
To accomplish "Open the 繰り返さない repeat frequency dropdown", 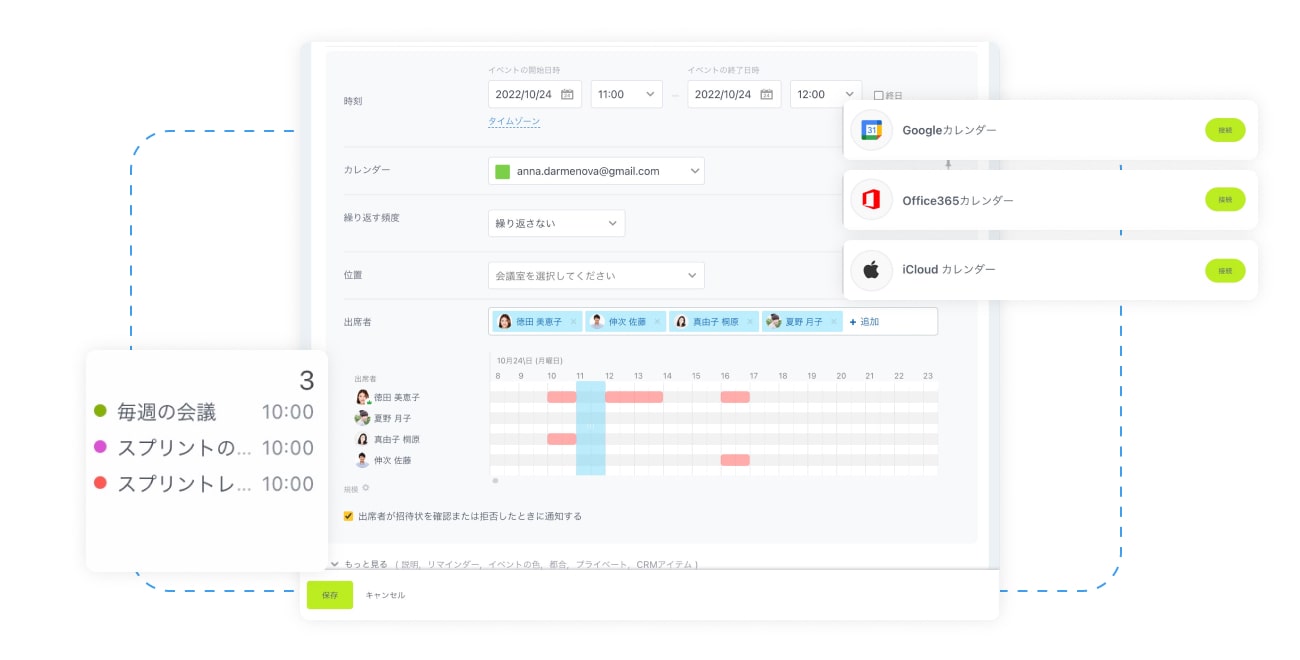I will click(x=556, y=223).
